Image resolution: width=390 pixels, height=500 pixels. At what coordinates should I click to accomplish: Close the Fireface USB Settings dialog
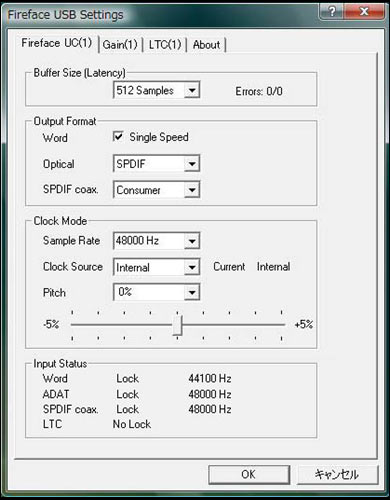coord(364,12)
